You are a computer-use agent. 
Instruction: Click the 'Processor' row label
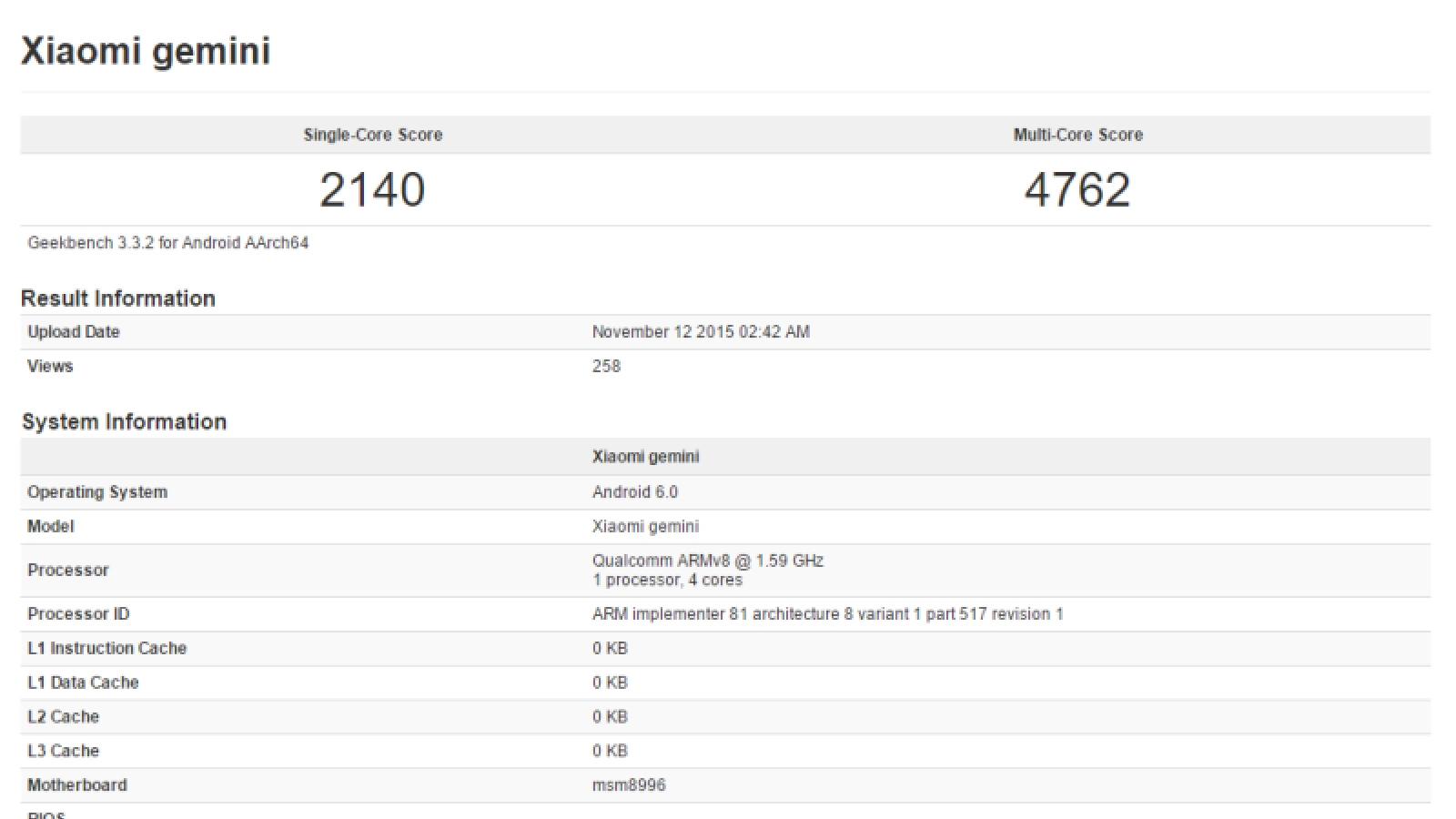pyautogui.click(x=68, y=571)
